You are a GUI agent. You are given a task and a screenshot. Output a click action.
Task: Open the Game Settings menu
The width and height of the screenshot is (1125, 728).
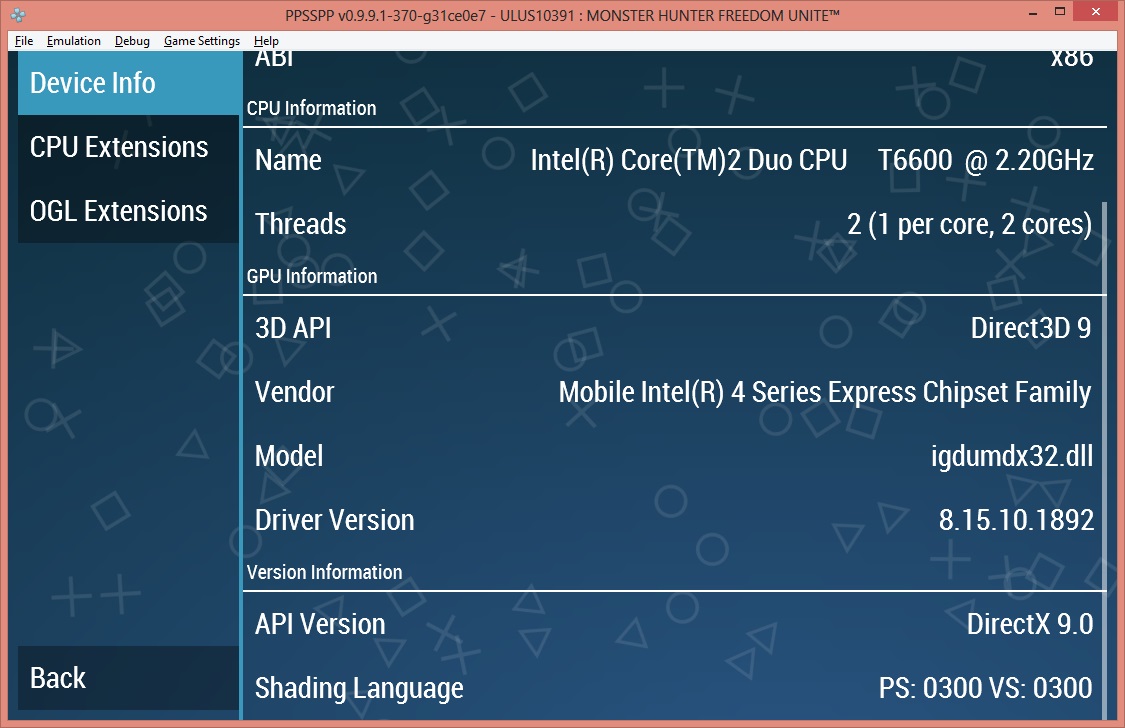[x=202, y=41]
